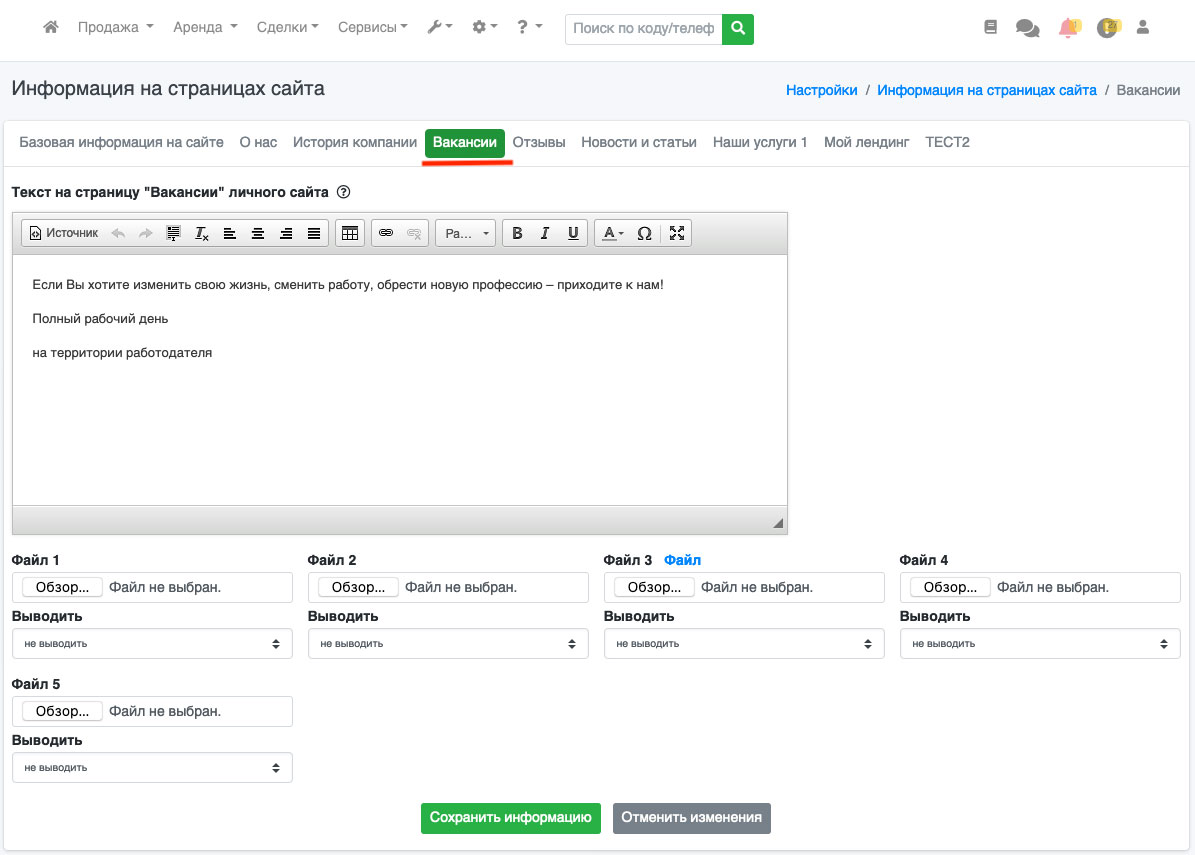Switch to the Отзывы tab
This screenshot has height=855, width=1195.
(x=539, y=142)
